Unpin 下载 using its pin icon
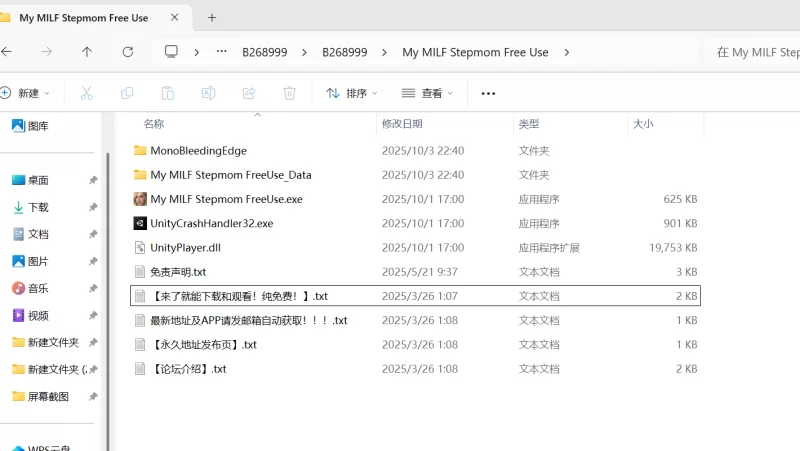This screenshot has width=800, height=451. pyautogui.click(x=93, y=207)
